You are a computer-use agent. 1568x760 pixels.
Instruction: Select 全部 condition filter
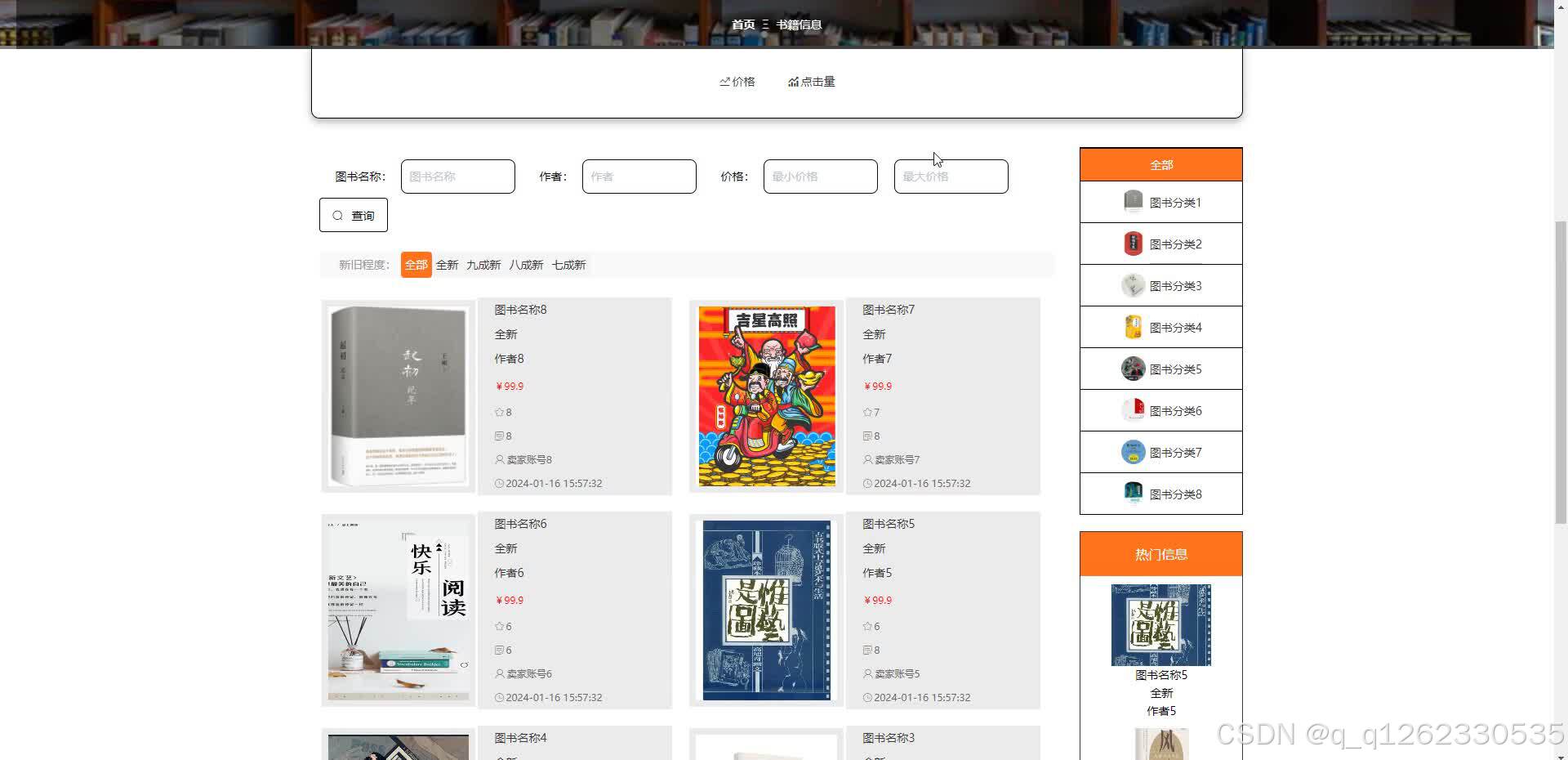[x=416, y=265]
